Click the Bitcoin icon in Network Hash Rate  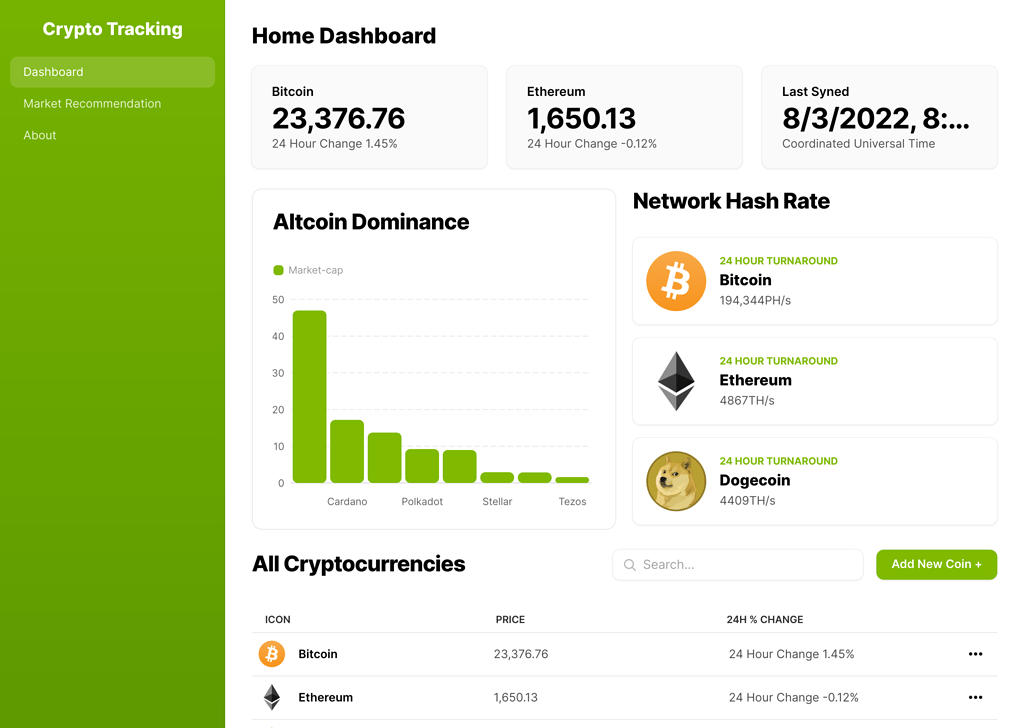(675, 281)
